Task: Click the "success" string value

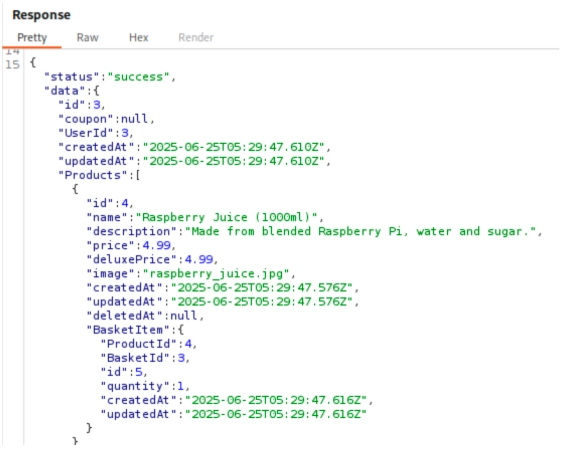Action: coord(138,77)
